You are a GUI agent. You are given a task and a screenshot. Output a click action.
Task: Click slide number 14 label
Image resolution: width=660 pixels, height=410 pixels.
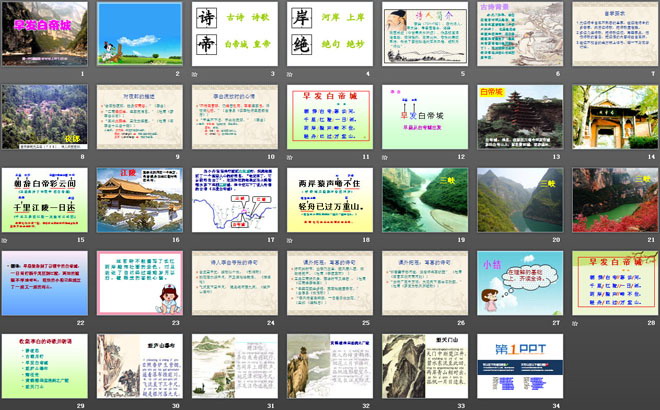(652, 157)
